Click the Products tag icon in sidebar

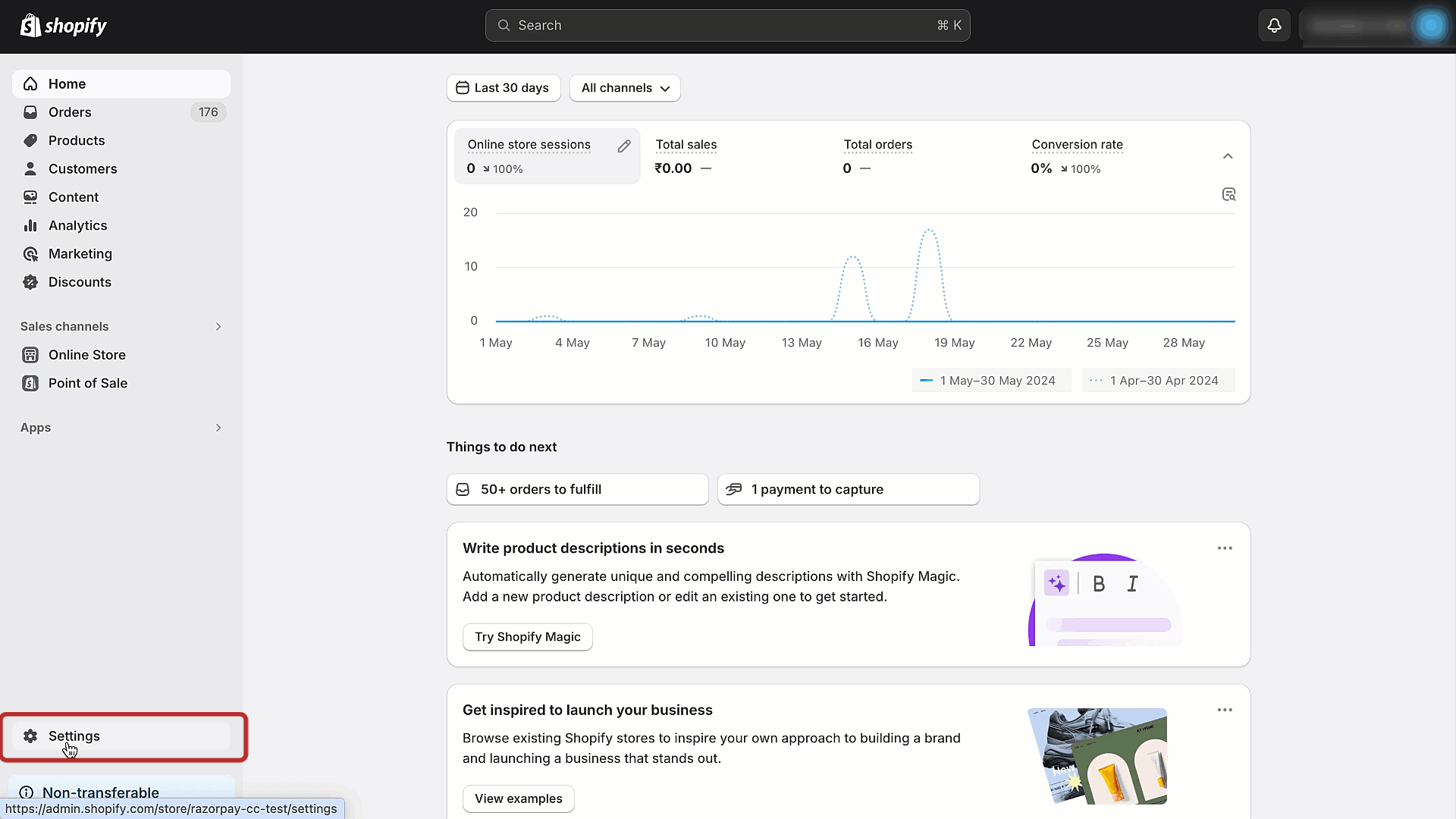click(30, 140)
